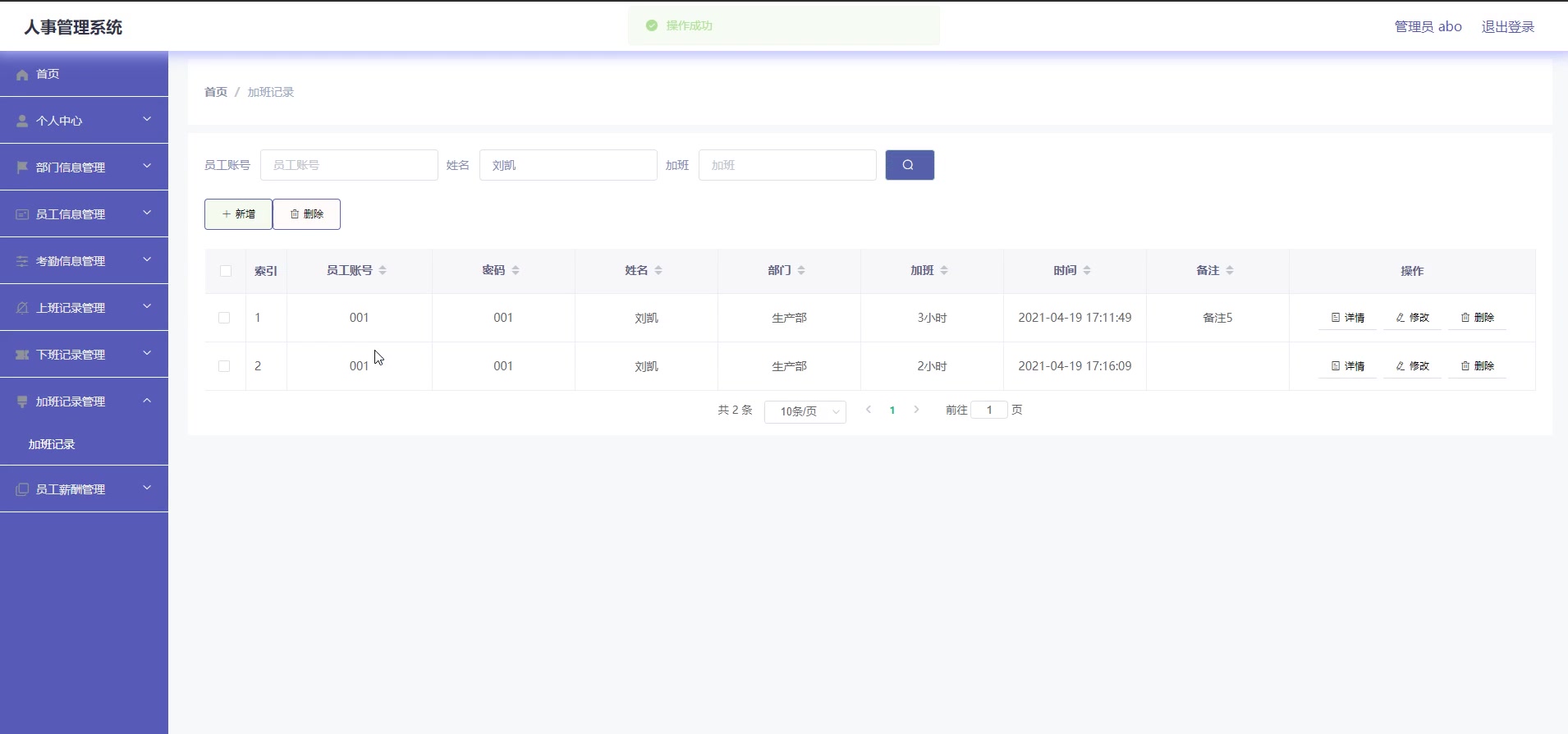Viewport: 1568px width, 734px height.
Task: Sort 姓名 column using its arrows
Action: click(x=658, y=270)
